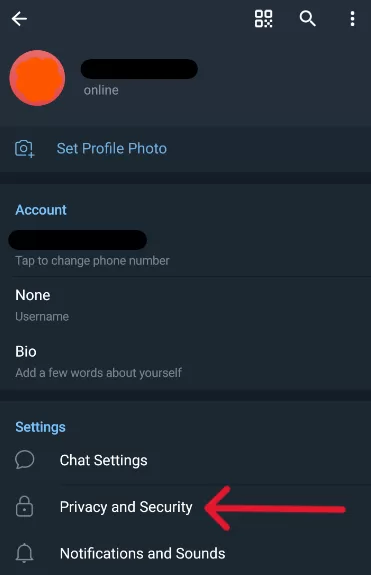Tap the online status text

pos(101,90)
